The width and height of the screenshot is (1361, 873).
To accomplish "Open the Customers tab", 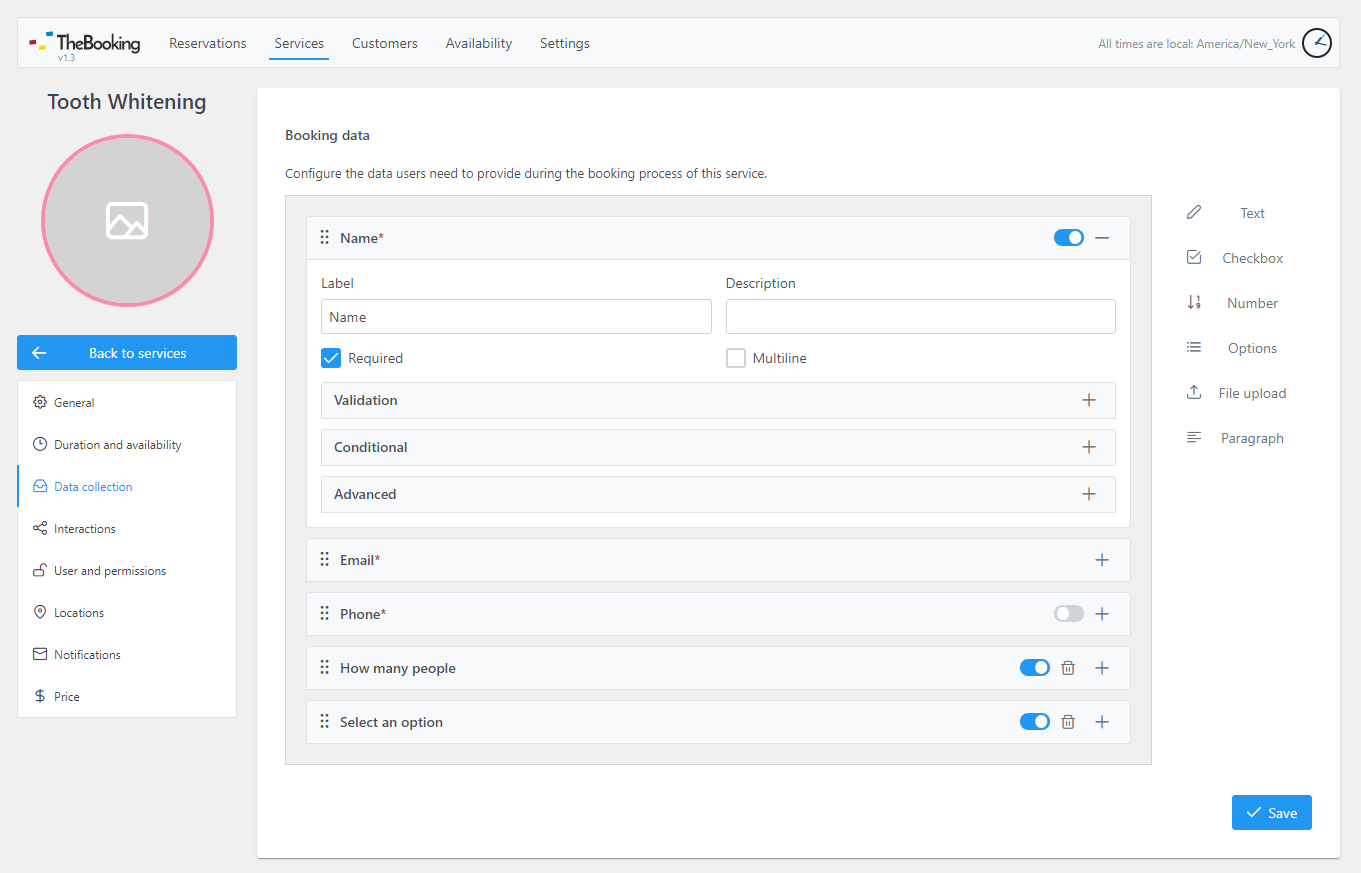I will point(385,43).
